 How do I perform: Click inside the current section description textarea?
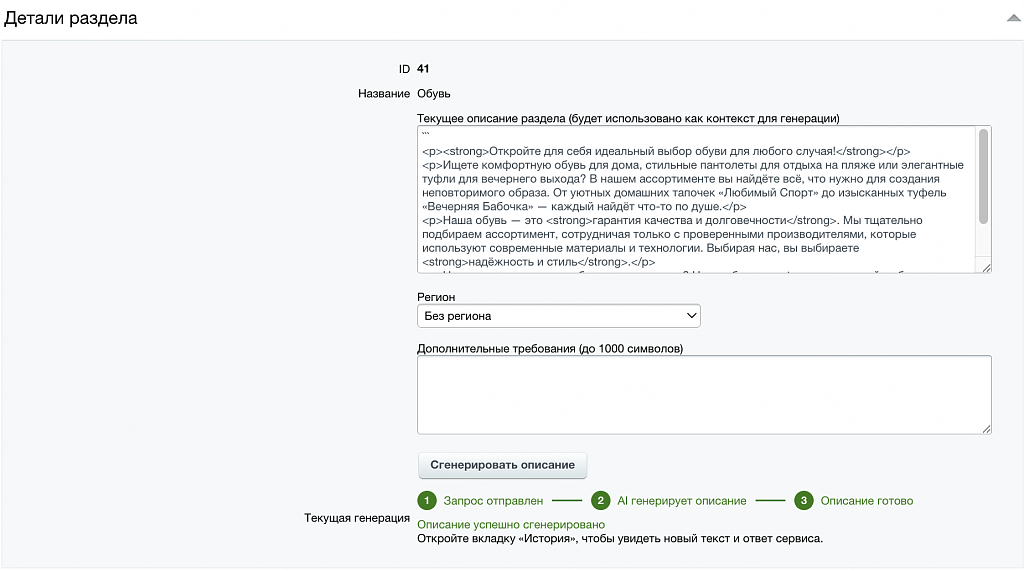pos(696,199)
